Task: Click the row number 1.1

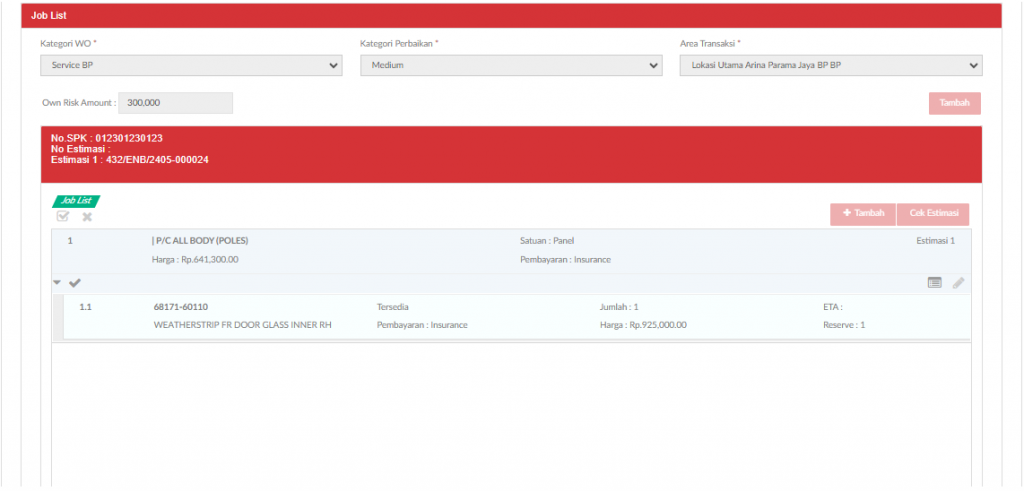Action: (85, 307)
